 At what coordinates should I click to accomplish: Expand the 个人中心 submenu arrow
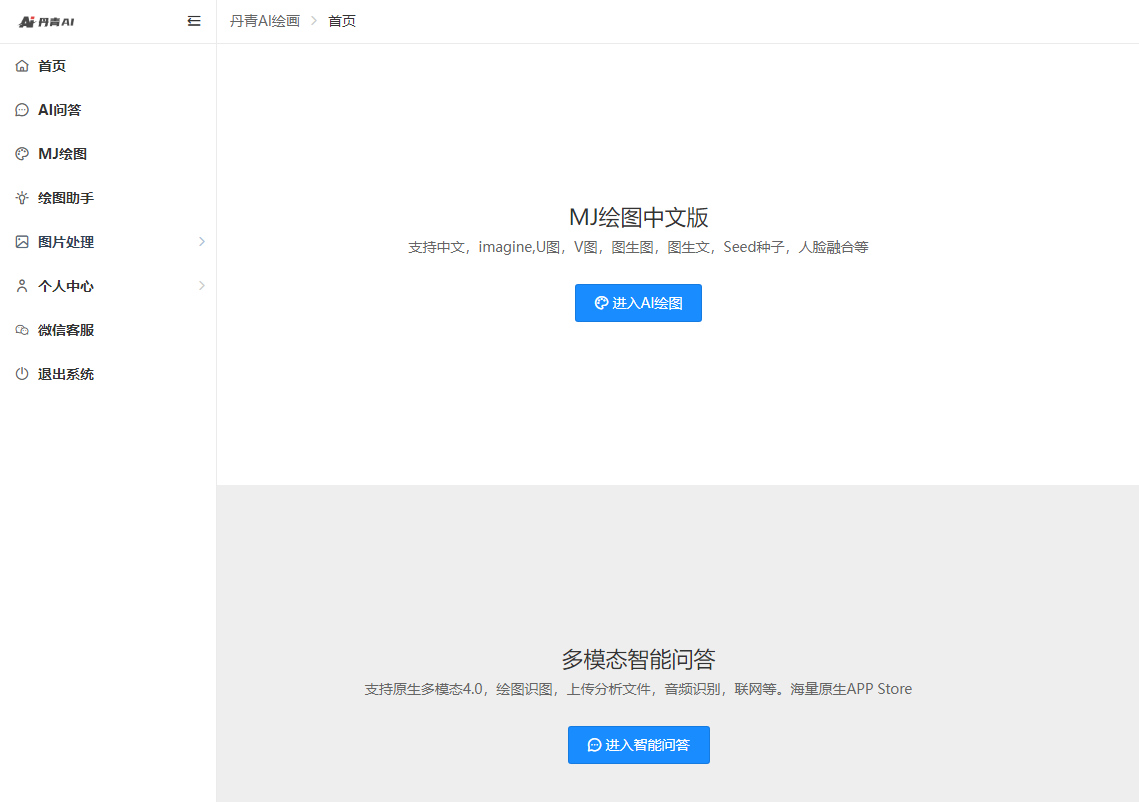(201, 286)
